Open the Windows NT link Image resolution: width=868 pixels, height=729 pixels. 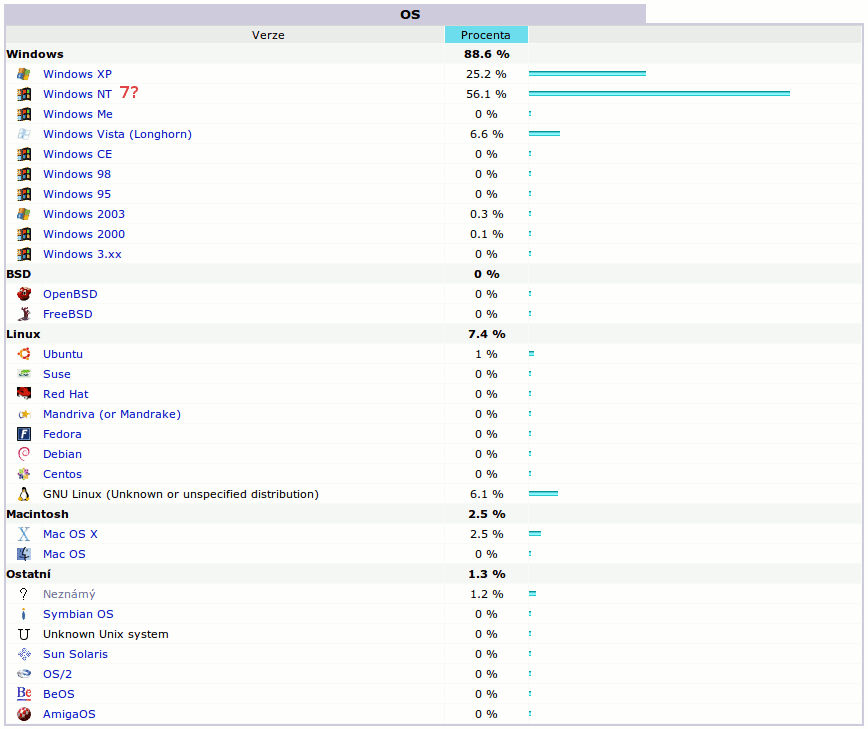coord(78,94)
